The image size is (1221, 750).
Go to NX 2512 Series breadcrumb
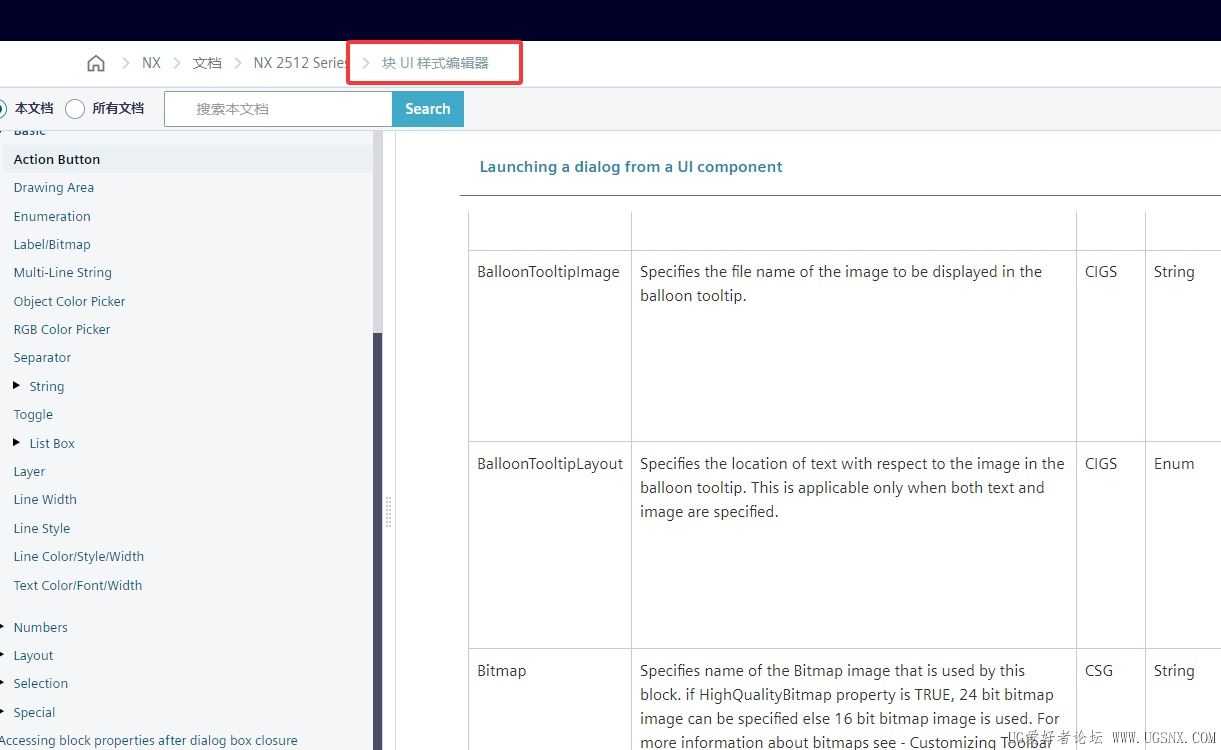(300, 63)
